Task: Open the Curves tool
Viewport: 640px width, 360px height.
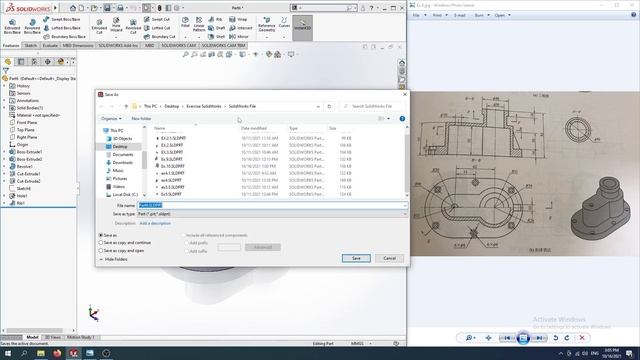Action: click(x=284, y=22)
